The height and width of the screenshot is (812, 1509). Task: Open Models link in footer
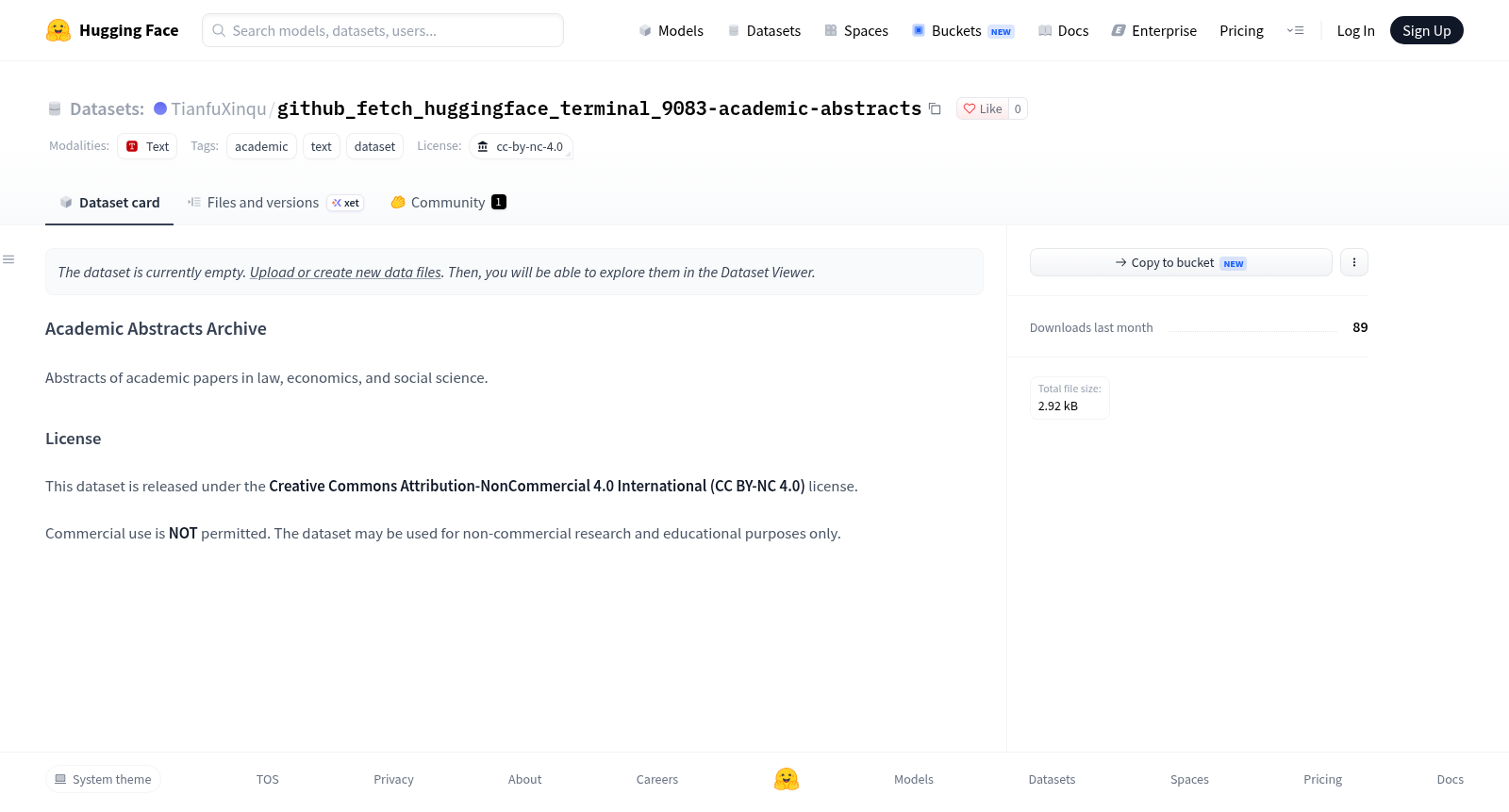click(914, 779)
